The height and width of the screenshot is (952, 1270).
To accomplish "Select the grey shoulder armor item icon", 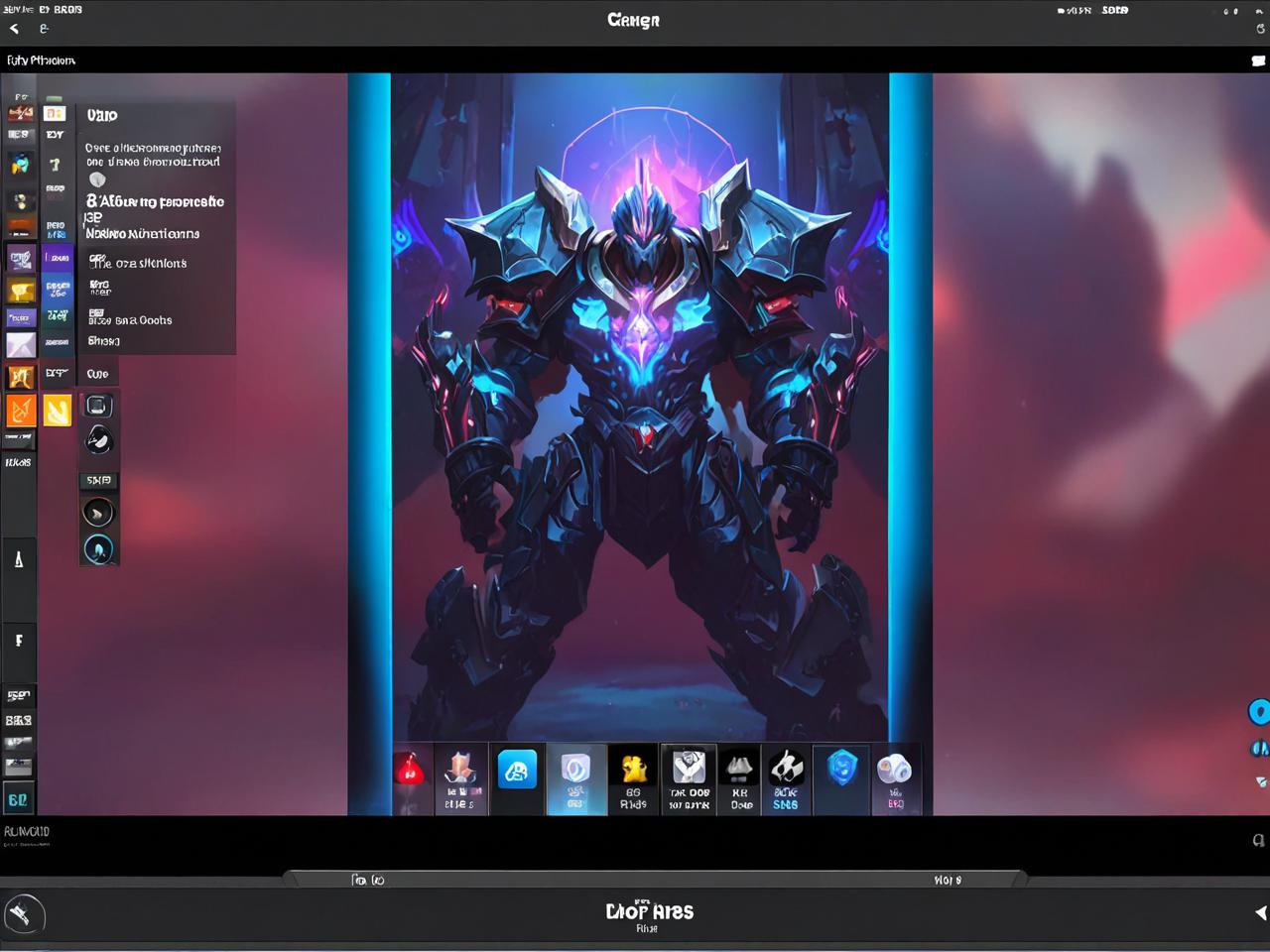I will (740, 768).
